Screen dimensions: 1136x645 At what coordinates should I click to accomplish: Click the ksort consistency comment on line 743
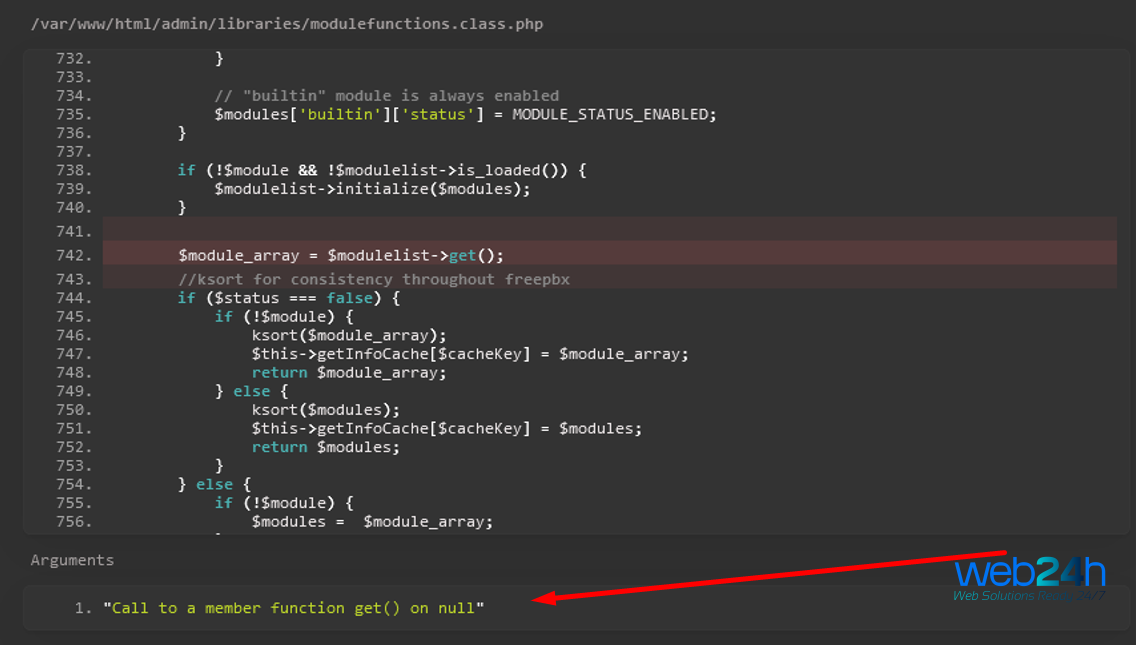pos(373,279)
